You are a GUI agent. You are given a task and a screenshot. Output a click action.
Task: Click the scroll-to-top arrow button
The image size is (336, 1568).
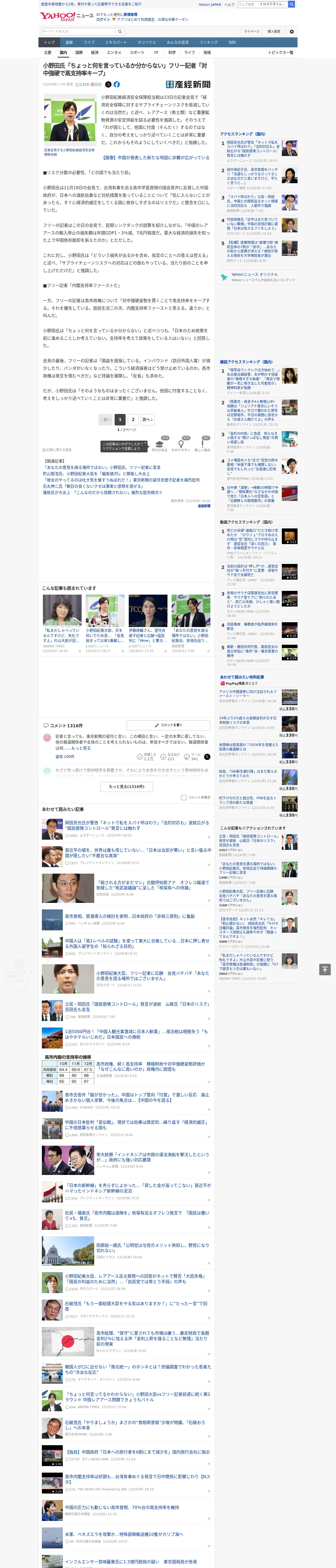tap(325, 969)
